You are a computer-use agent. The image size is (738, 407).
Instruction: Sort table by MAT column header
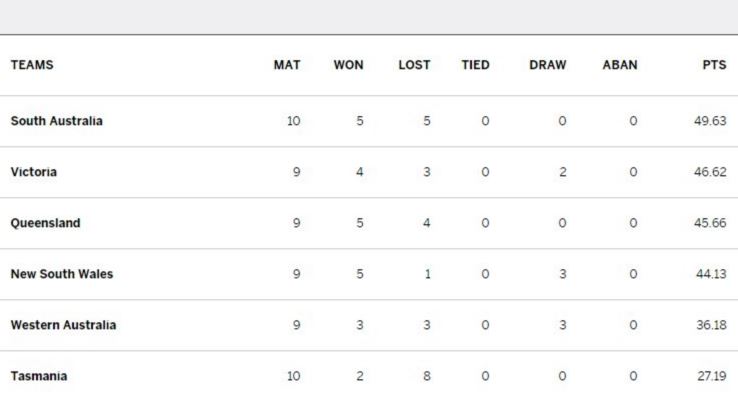tap(287, 65)
